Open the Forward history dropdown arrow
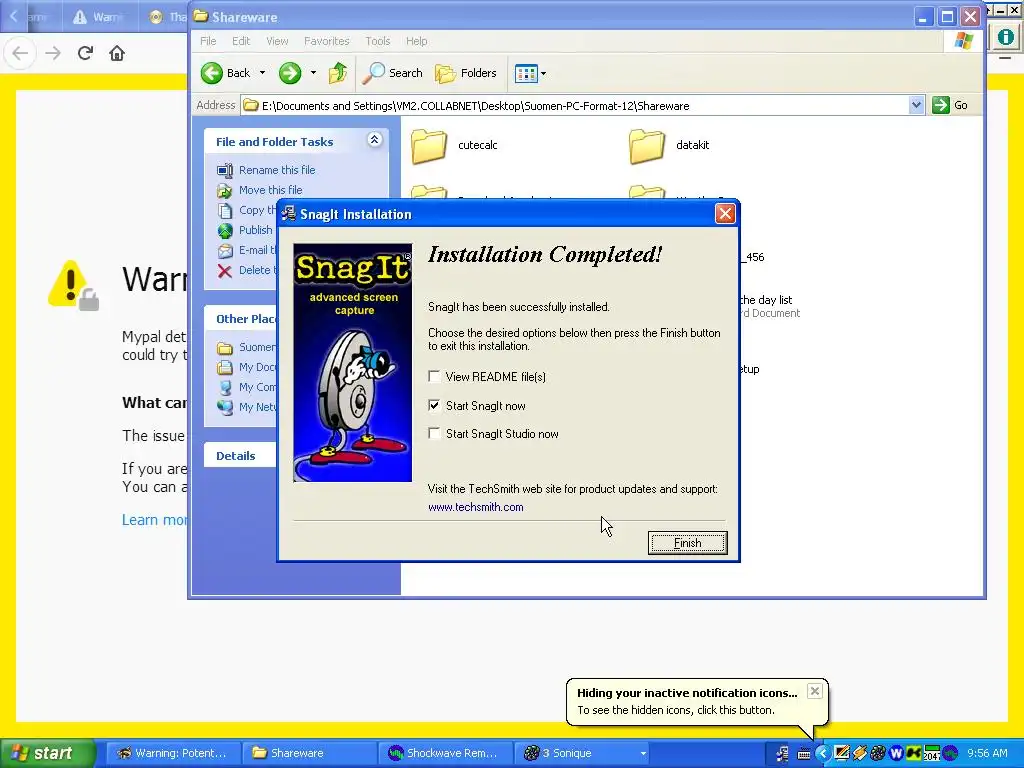Viewport: 1024px width, 768px height. click(x=313, y=73)
